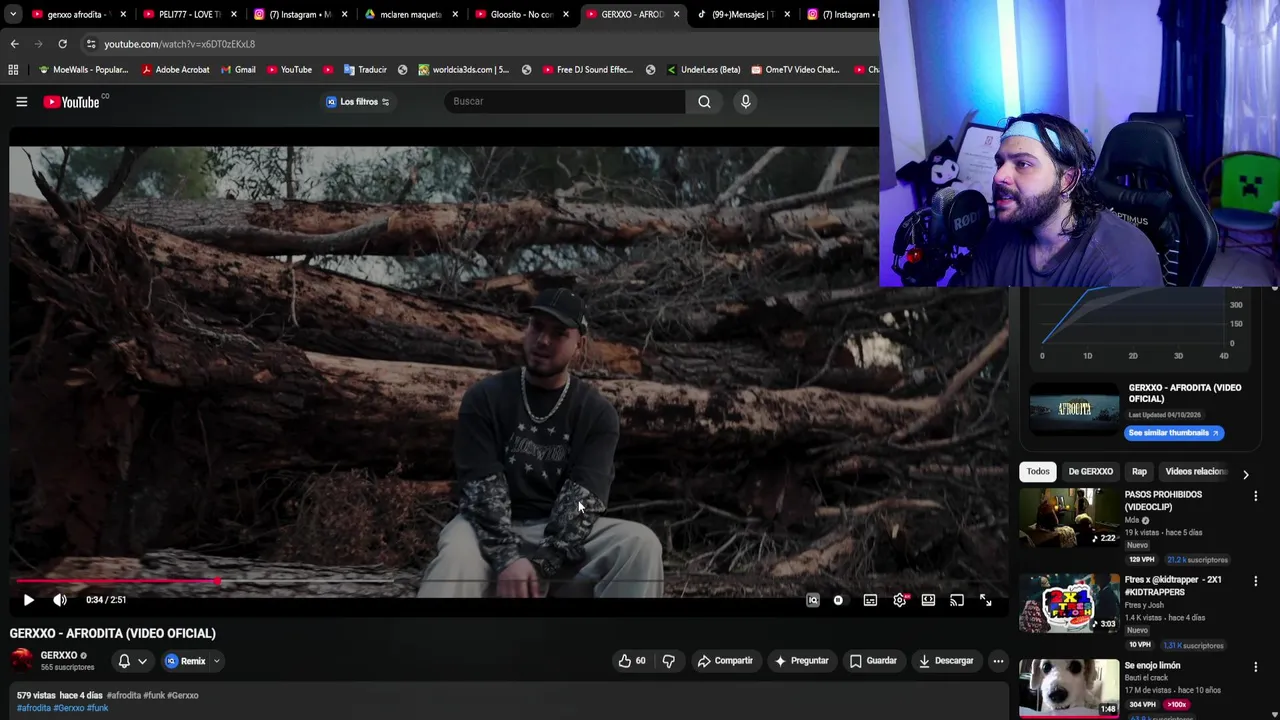Open apps grid in bookmarks bar
This screenshot has width=1280, height=720.
tap(13, 70)
